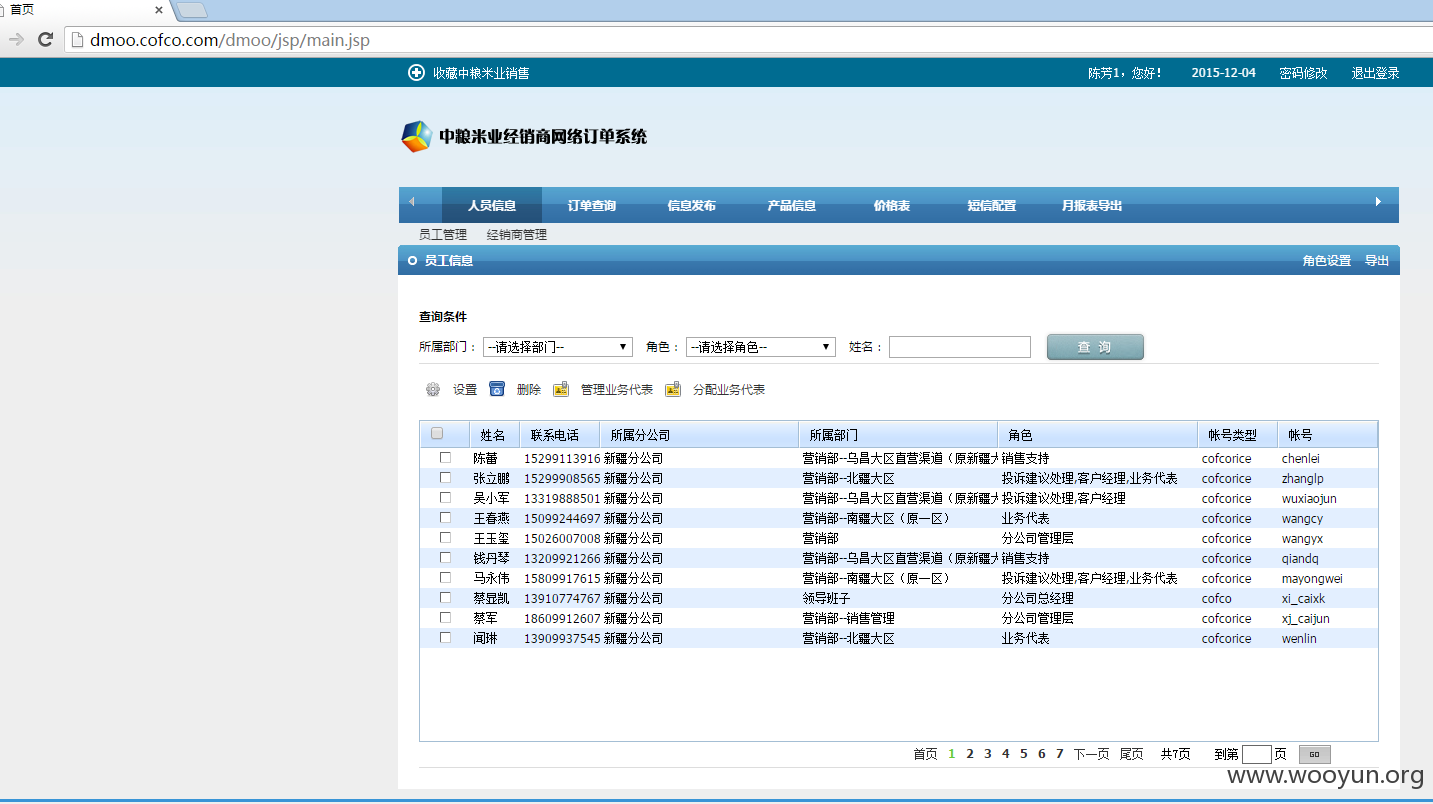Open the 月报表导出 tab

click(x=1092, y=206)
